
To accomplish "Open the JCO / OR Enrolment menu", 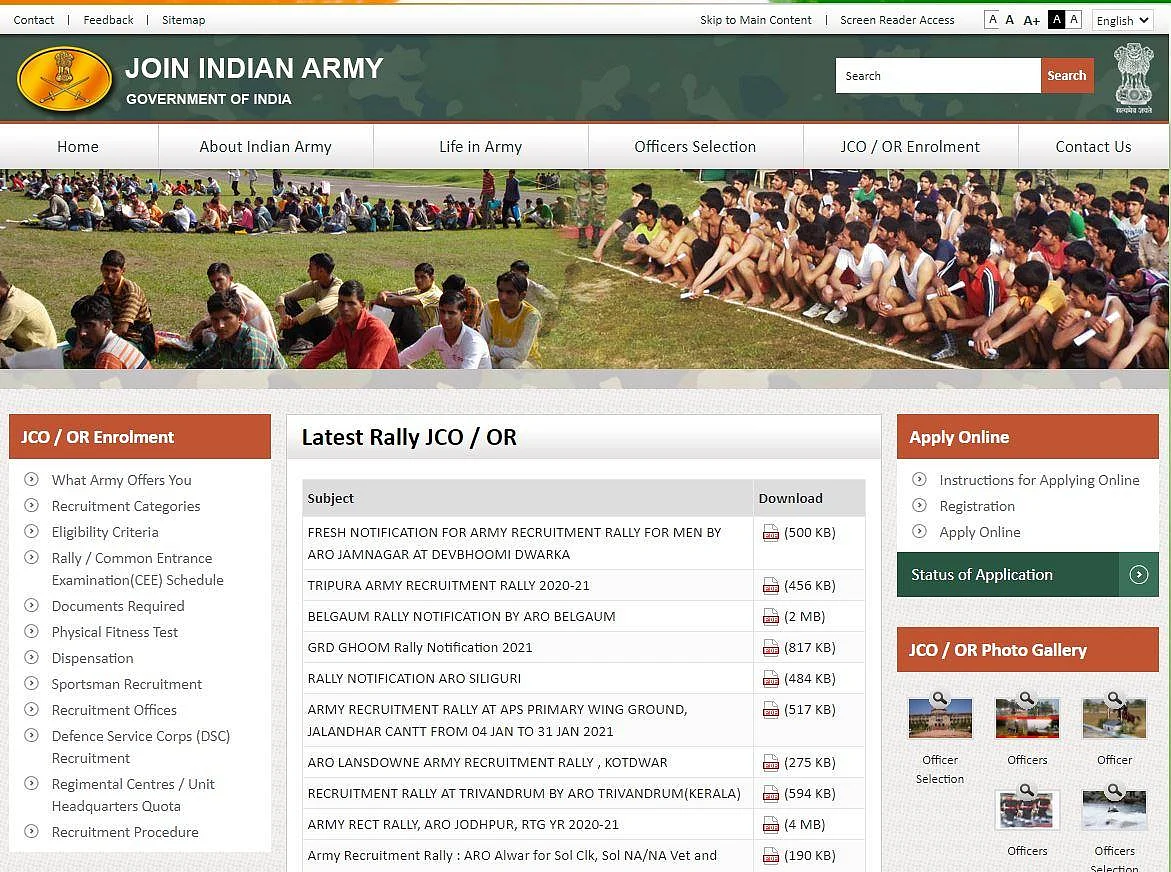I will [x=910, y=146].
